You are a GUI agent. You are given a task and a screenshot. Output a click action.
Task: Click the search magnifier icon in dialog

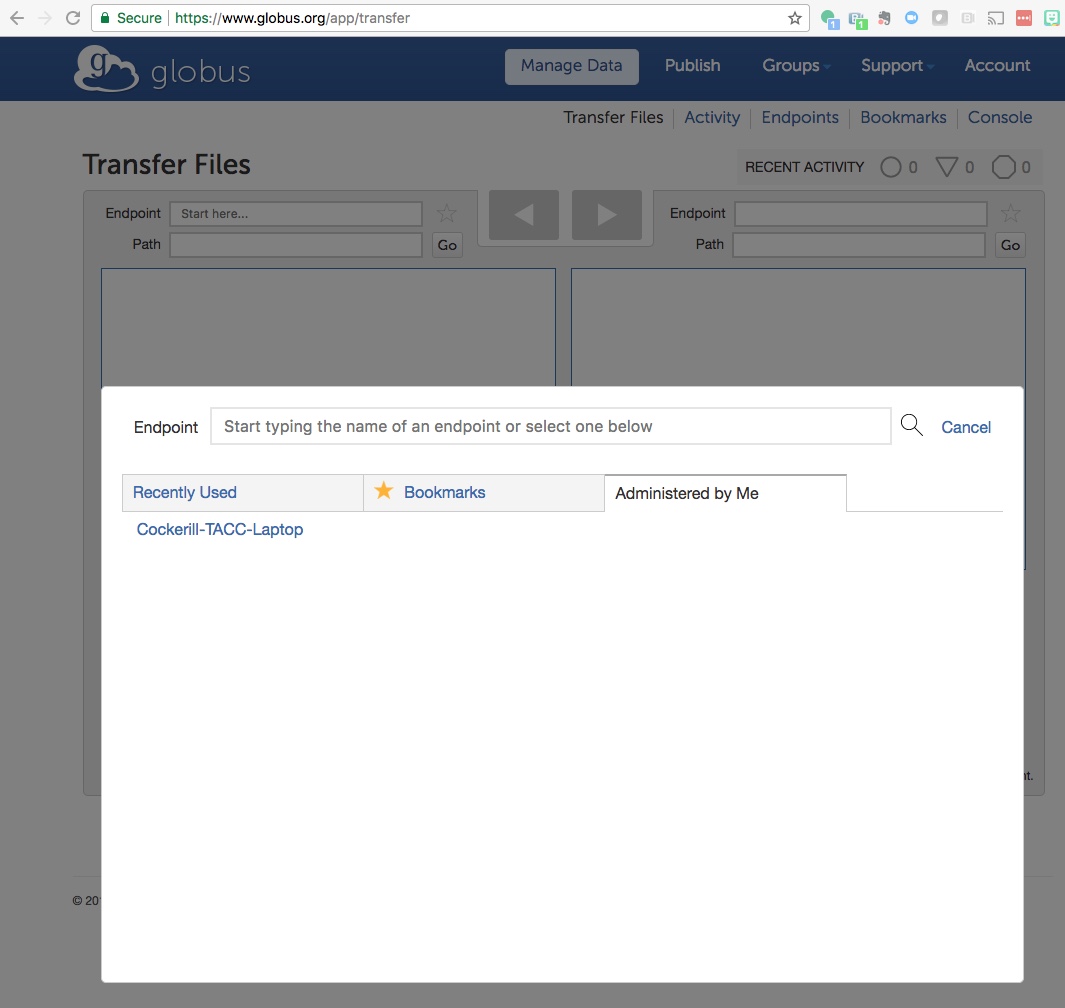911,425
